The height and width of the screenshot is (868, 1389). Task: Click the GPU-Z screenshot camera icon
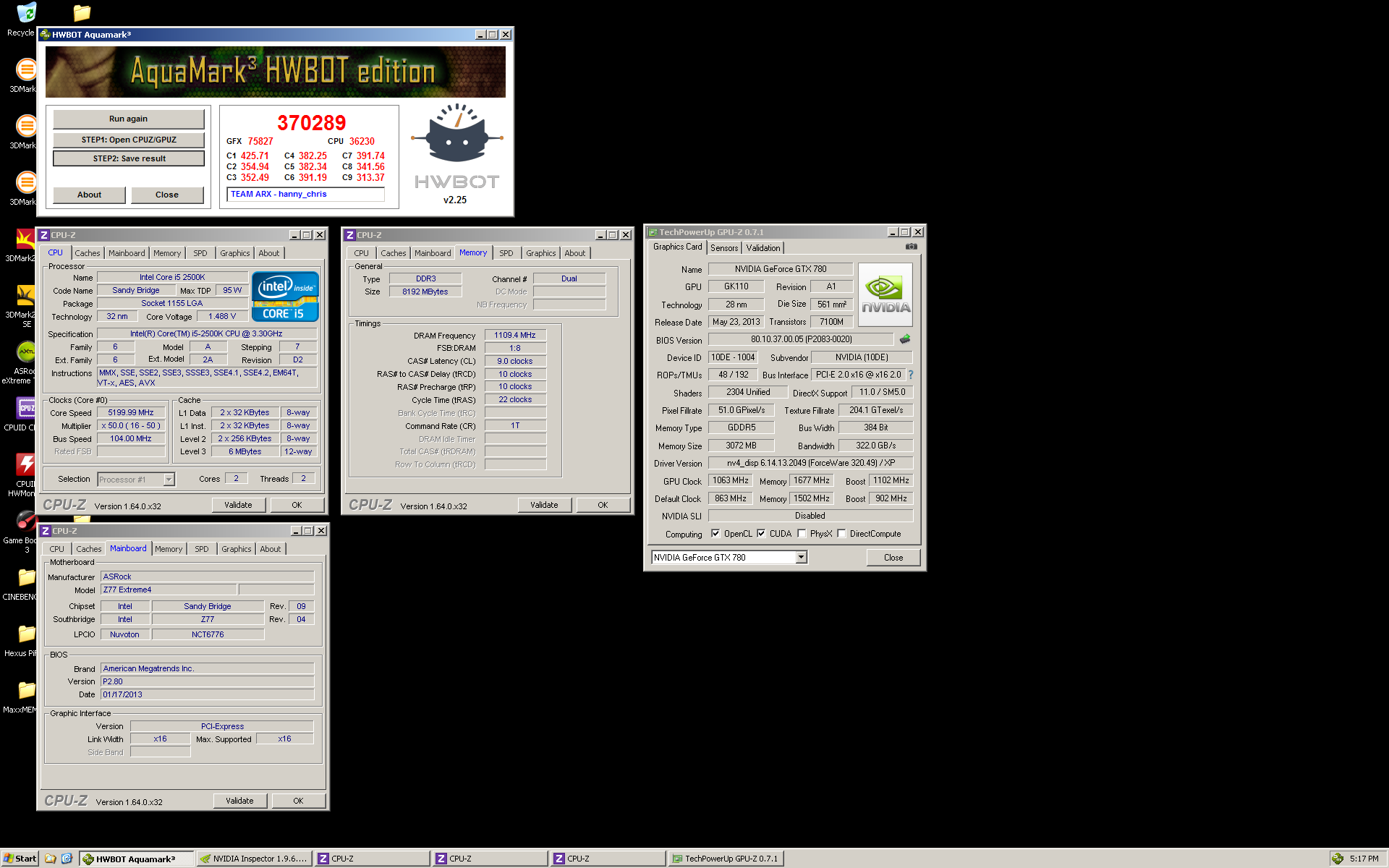912,247
